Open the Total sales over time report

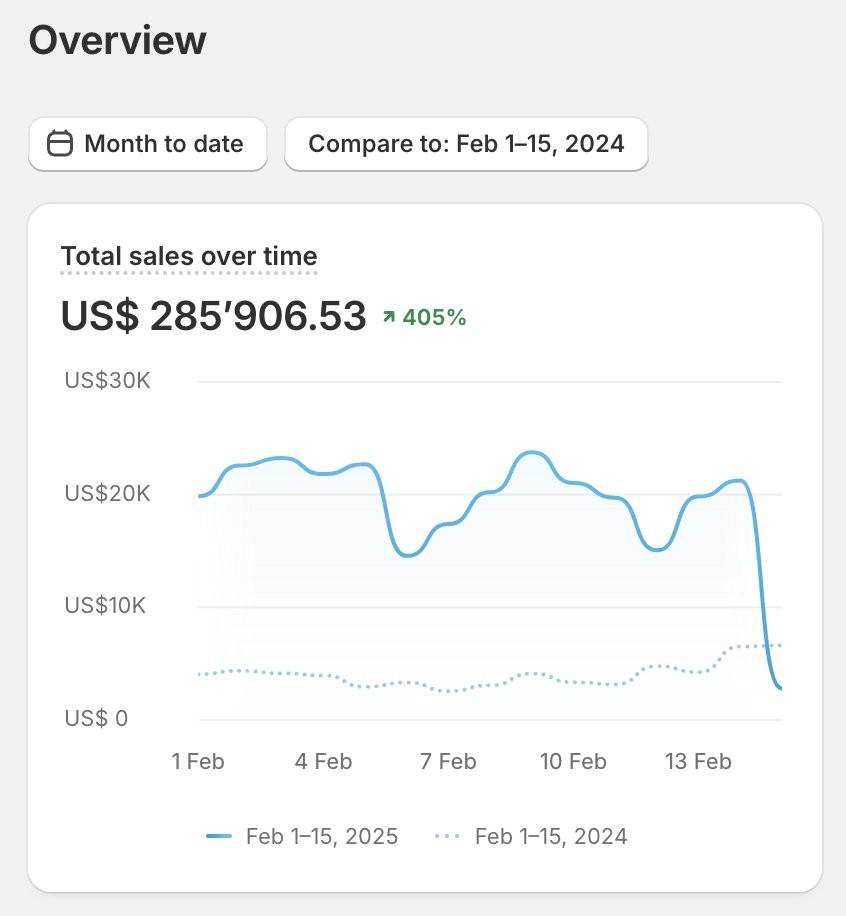189,256
